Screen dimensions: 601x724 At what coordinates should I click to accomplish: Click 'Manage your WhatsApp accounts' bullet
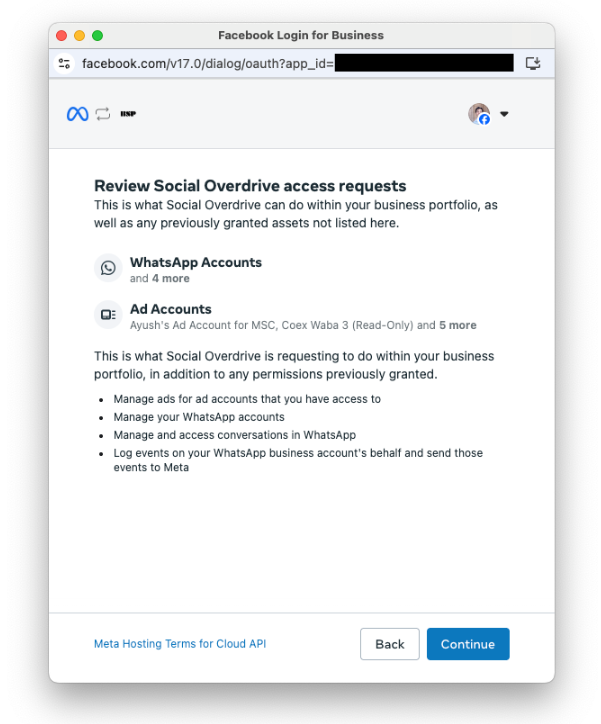pyautogui.click(x=199, y=417)
